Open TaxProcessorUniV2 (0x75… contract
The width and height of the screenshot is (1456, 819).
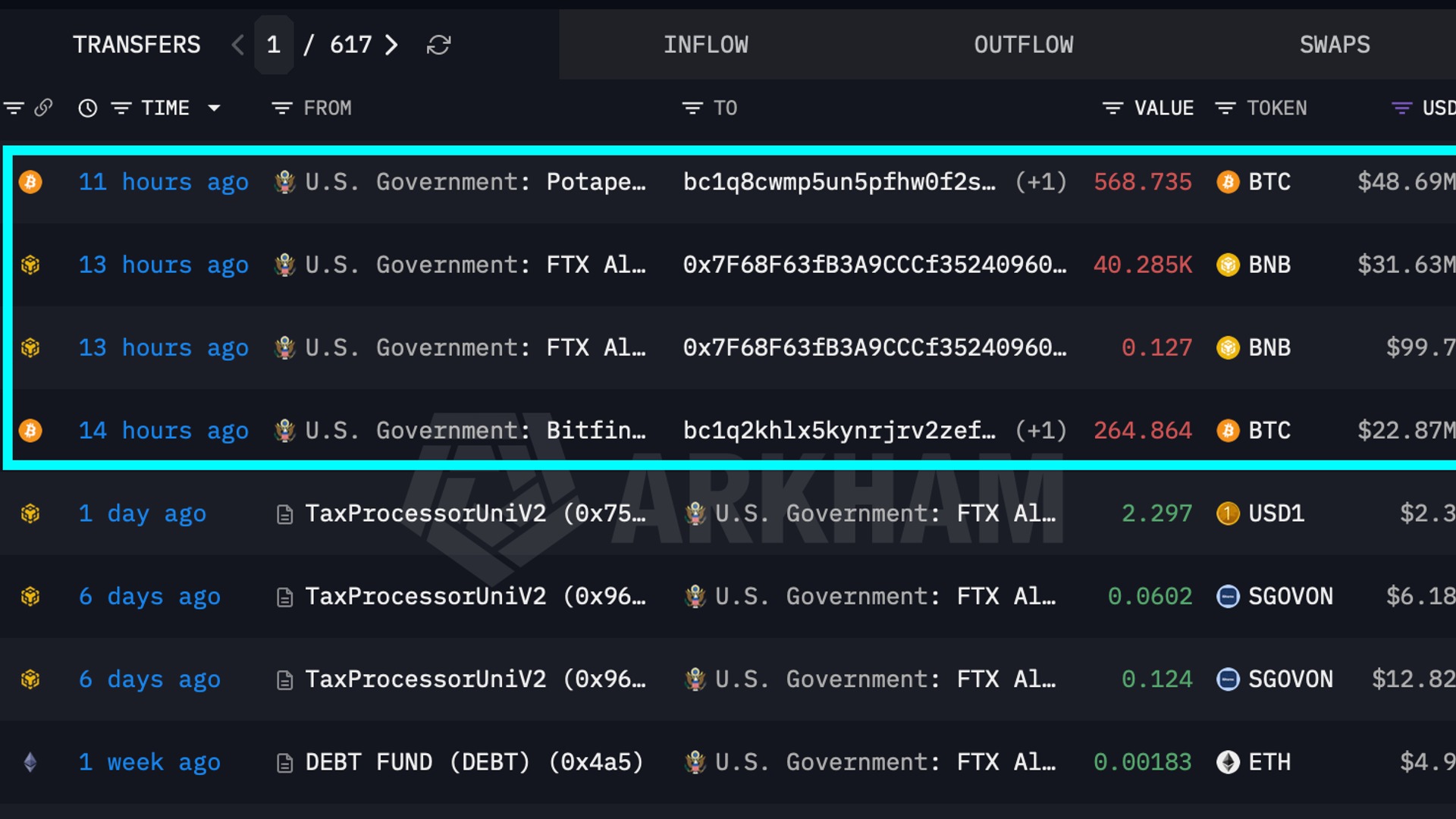475,513
